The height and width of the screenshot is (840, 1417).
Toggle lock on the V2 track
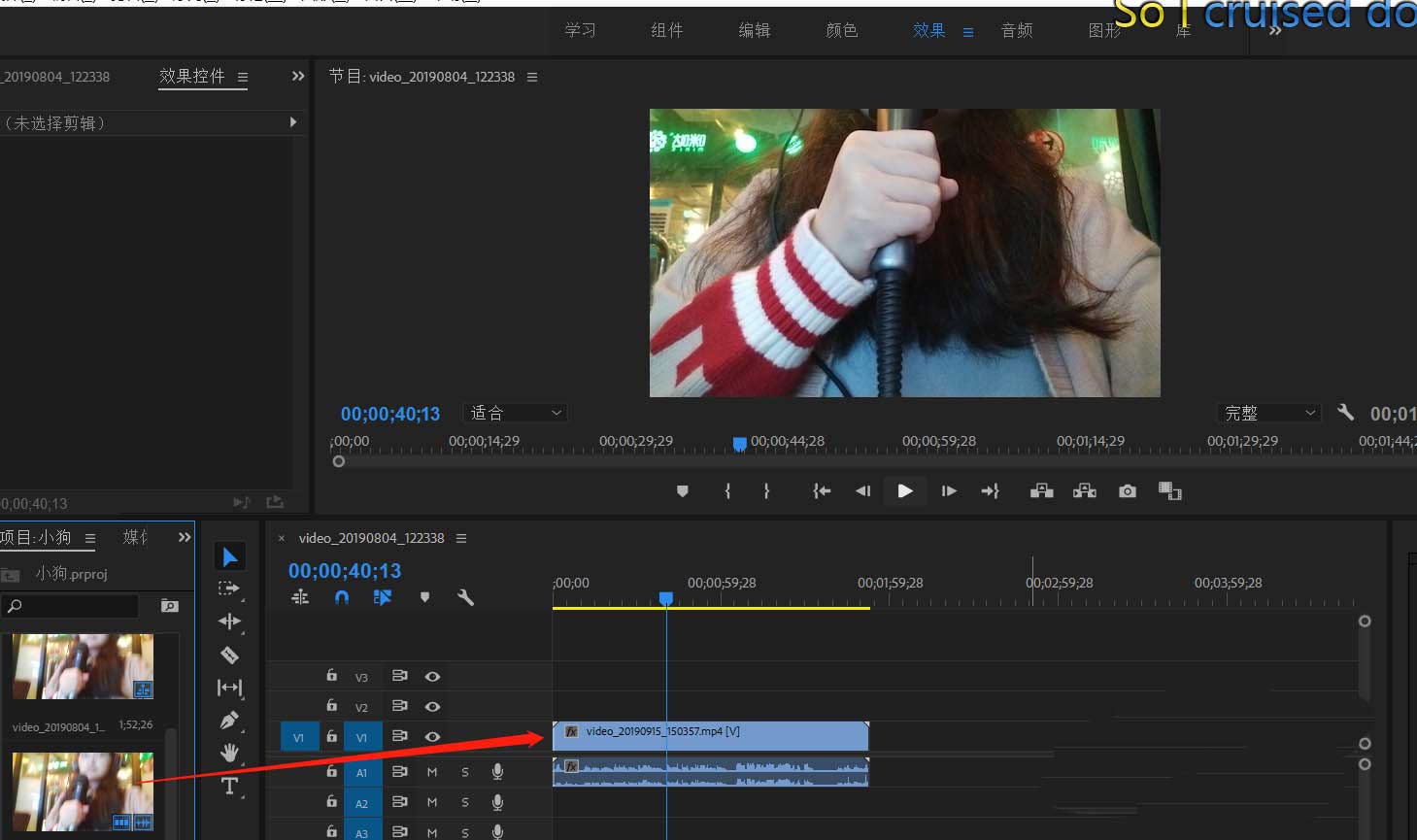point(332,706)
